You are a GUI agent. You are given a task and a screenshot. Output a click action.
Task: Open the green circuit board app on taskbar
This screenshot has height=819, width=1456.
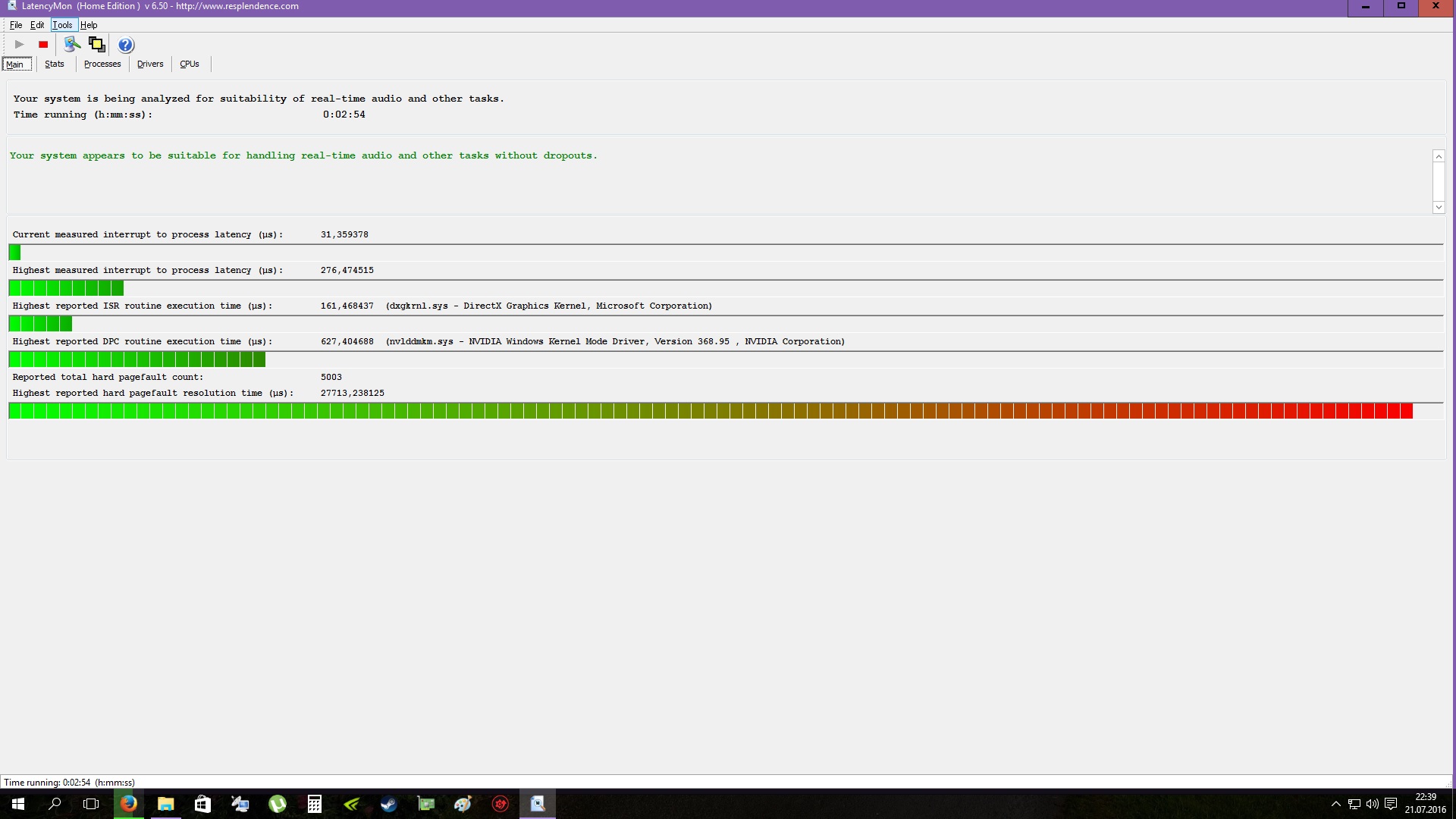pyautogui.click(x=425, y=804)
